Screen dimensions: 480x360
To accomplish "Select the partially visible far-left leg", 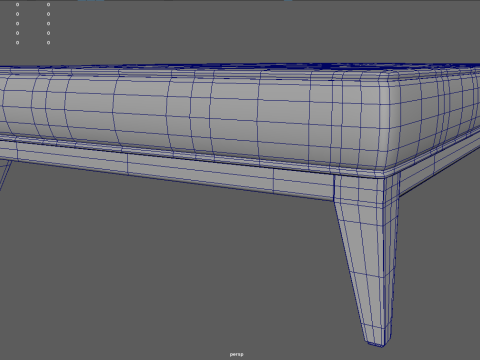I will pos(5,175).
